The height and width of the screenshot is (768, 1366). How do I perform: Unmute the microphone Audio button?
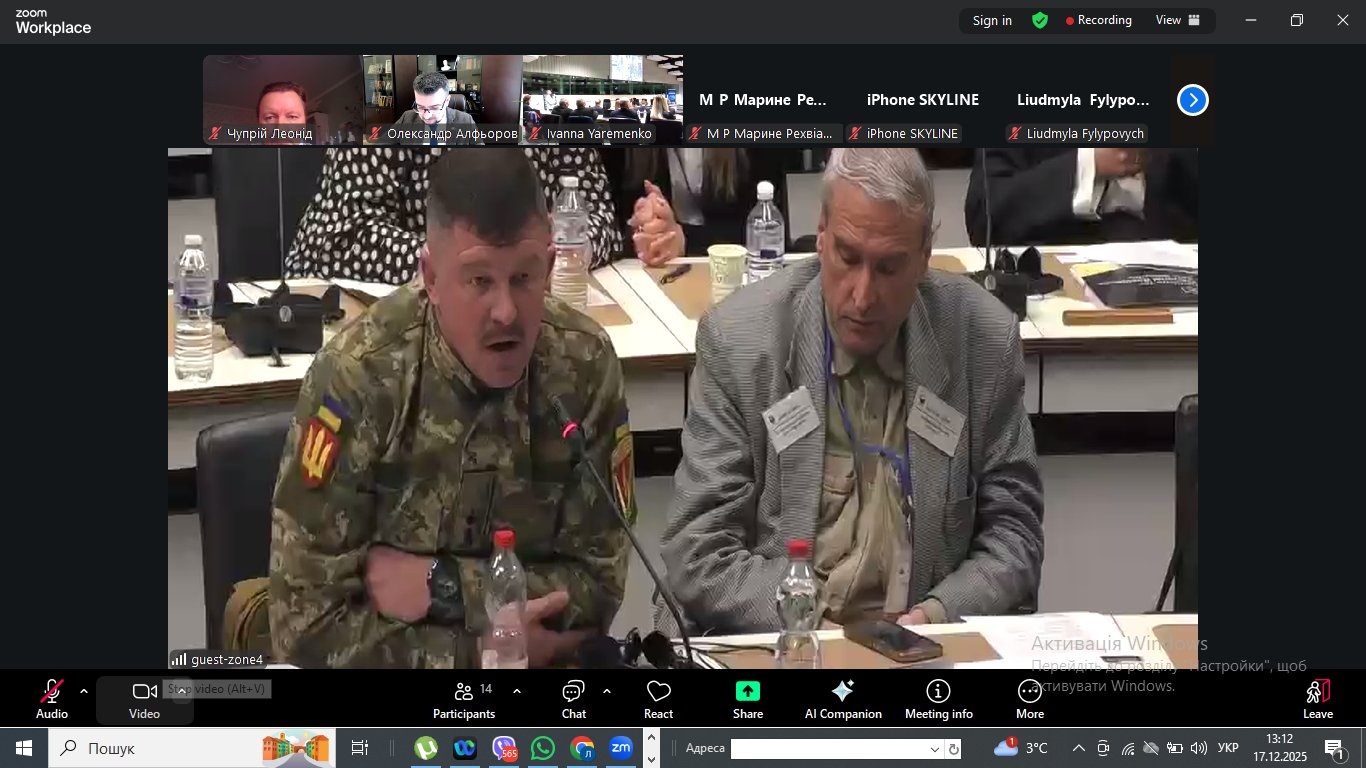click(52, 699)
